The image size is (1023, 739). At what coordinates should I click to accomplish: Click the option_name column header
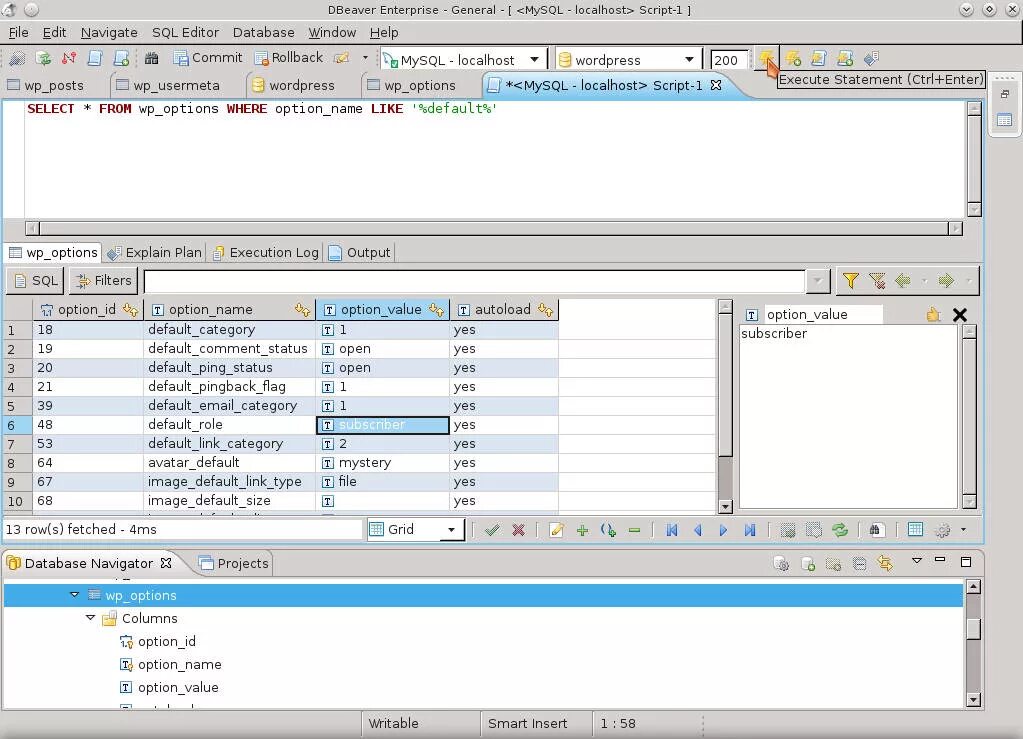pos(230,310)
